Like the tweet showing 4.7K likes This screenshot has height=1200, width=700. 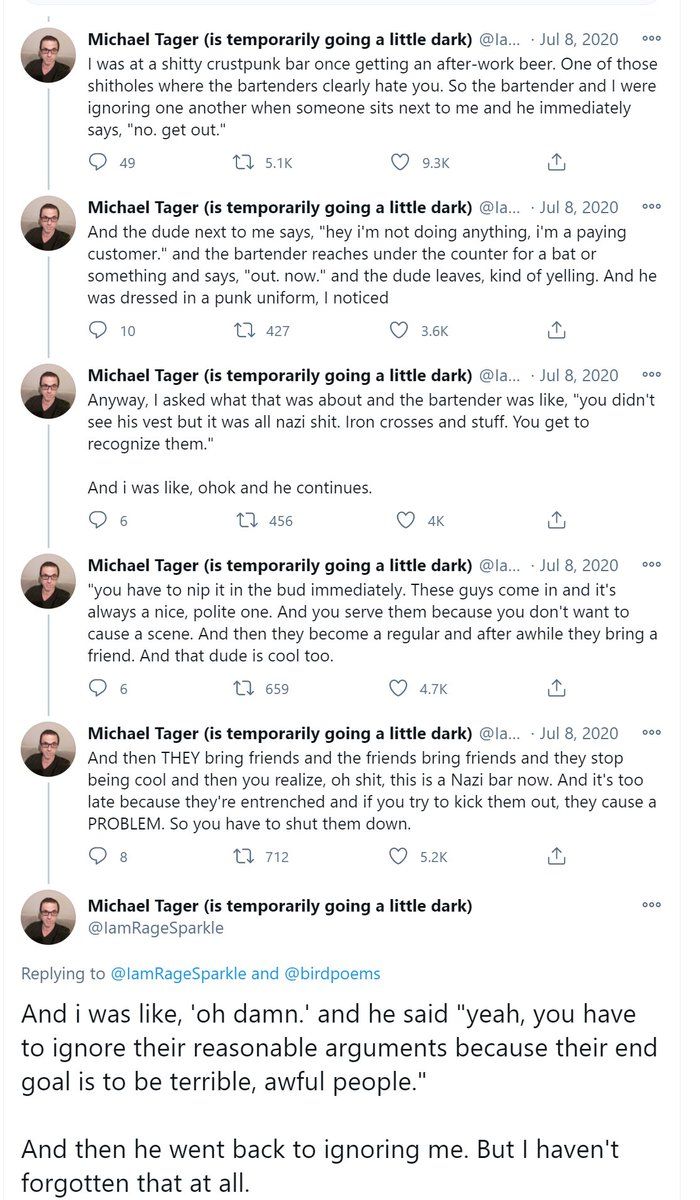(400, 688)
